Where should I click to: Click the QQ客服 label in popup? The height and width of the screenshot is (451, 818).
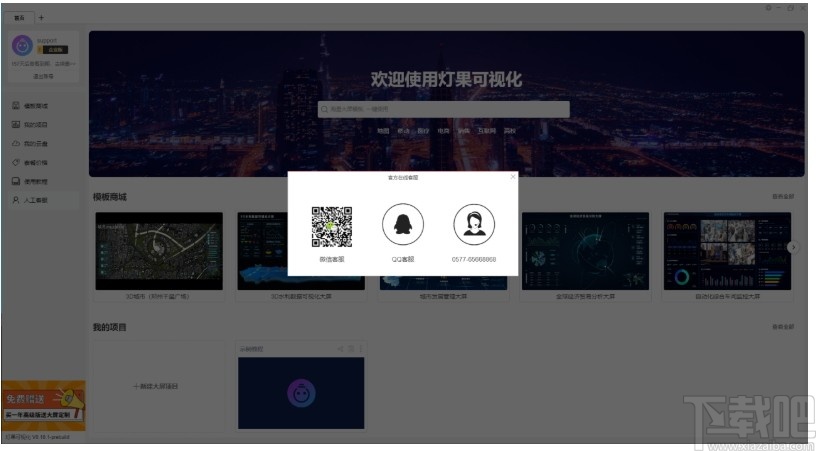click(403, 259)
